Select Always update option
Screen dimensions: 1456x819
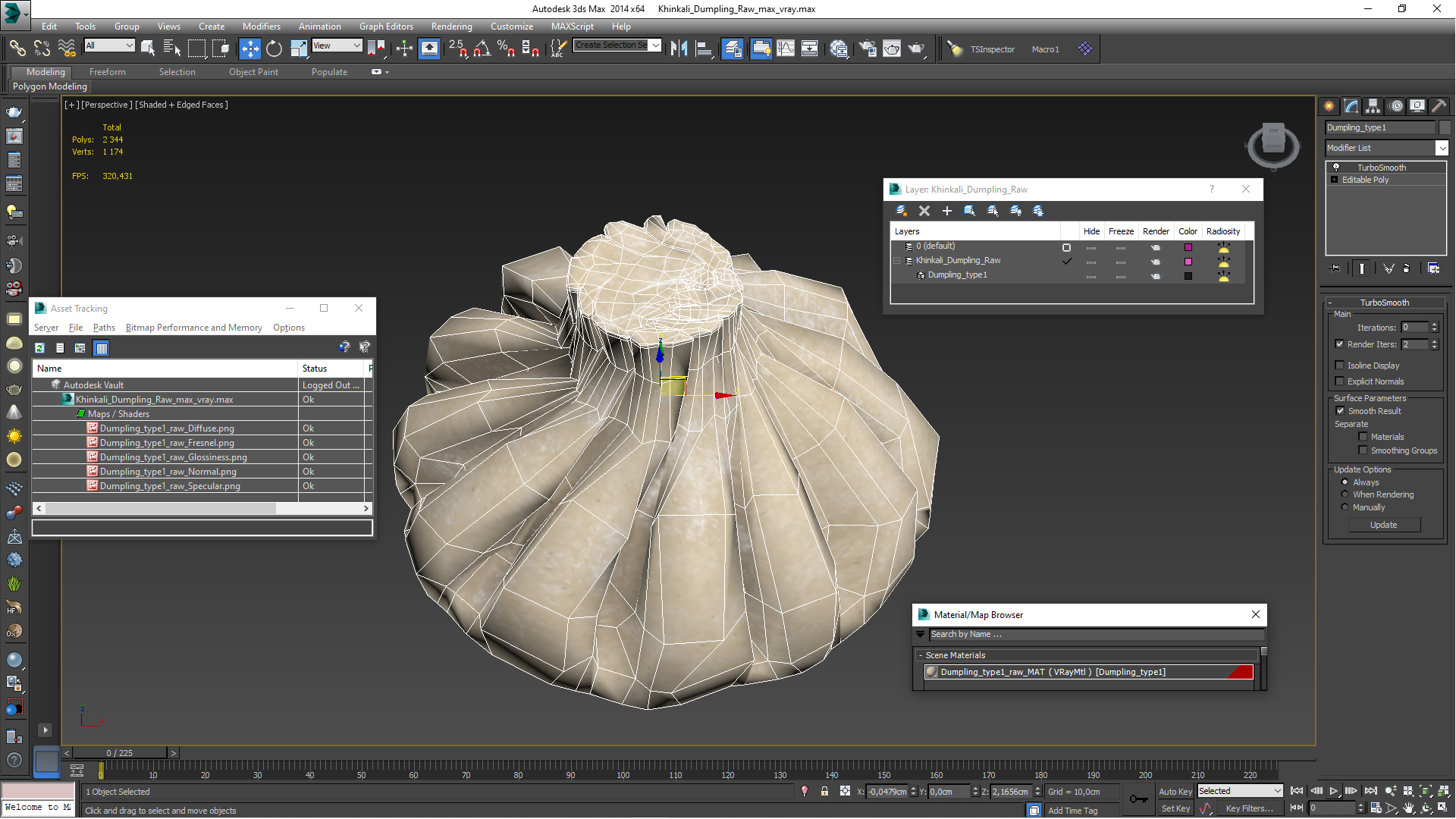[1345, 482]
